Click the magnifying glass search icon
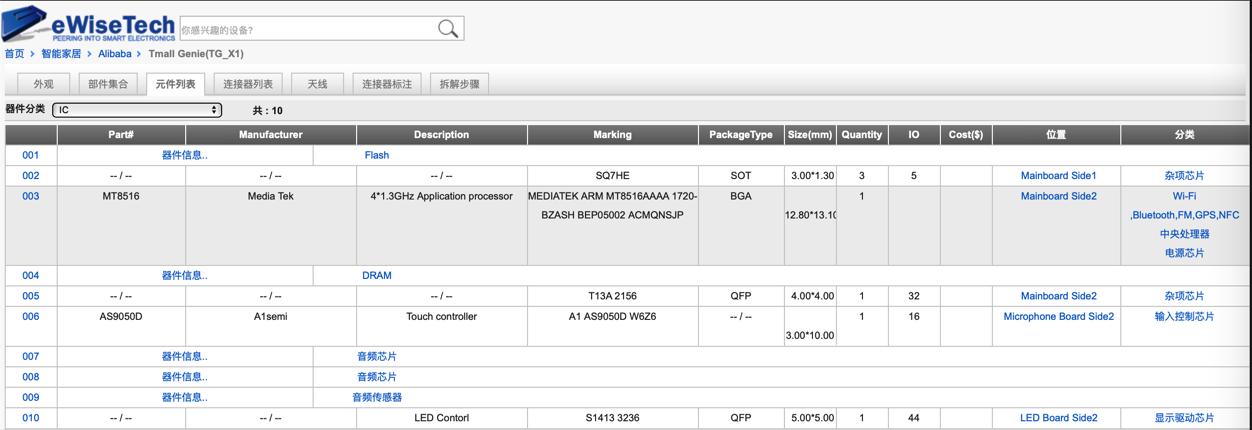This screenshot has height=430, width=1252. [x=448, y=29]
